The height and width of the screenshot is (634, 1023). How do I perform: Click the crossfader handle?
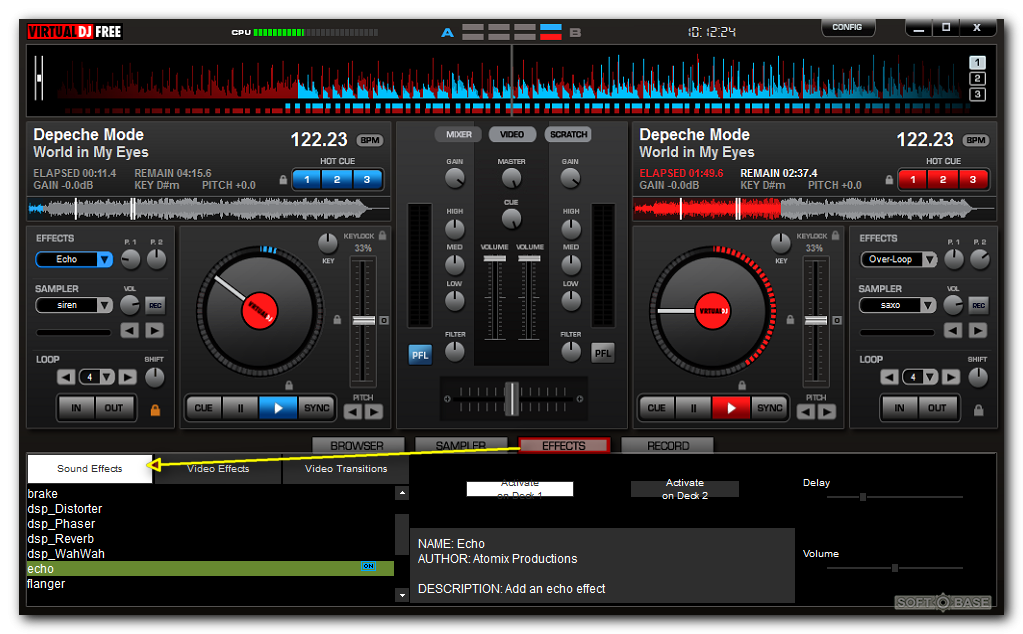tap(513, 399)
